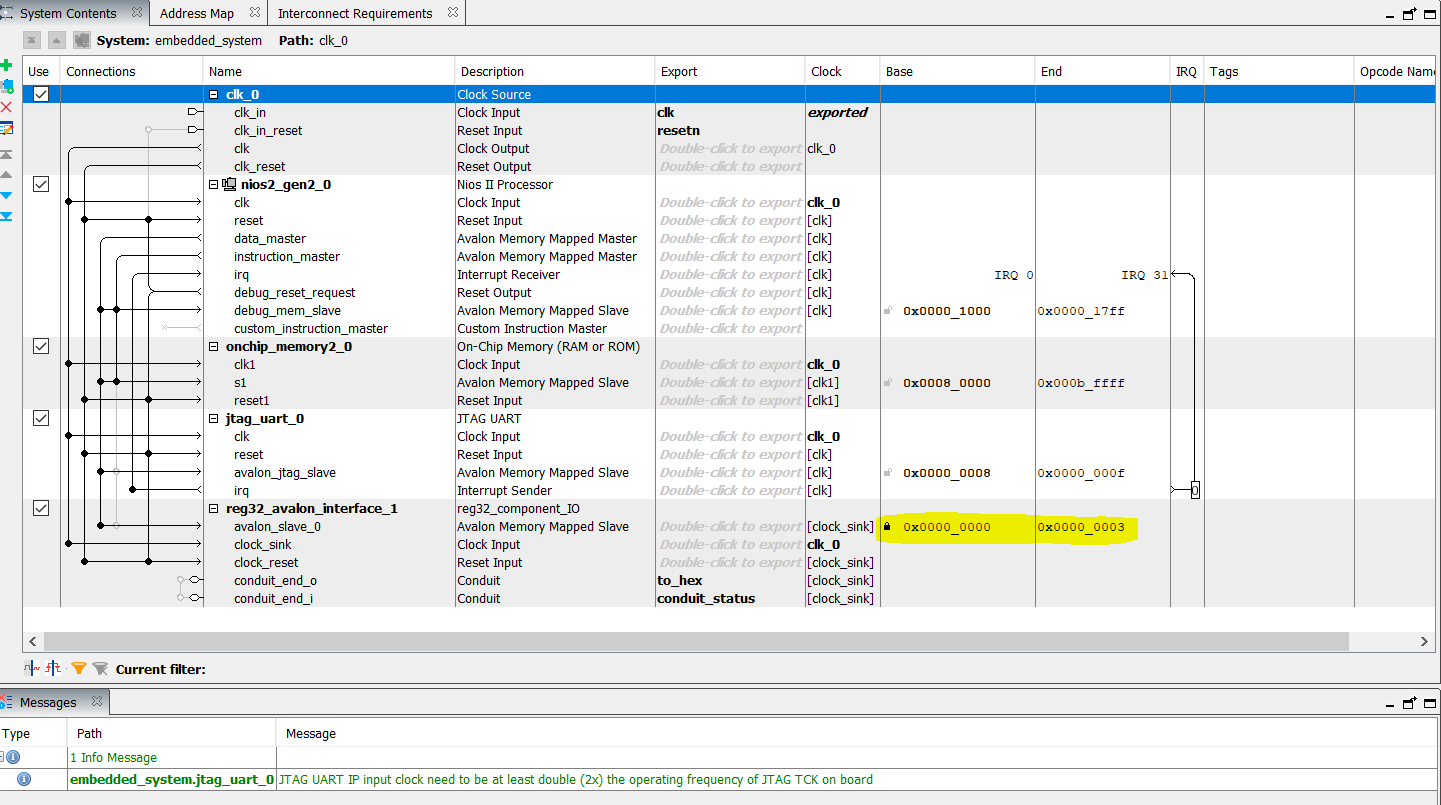Disable the Use checkbox for jtag_uart_0
Screen dimensions: 1441x805
pos(41,418)
